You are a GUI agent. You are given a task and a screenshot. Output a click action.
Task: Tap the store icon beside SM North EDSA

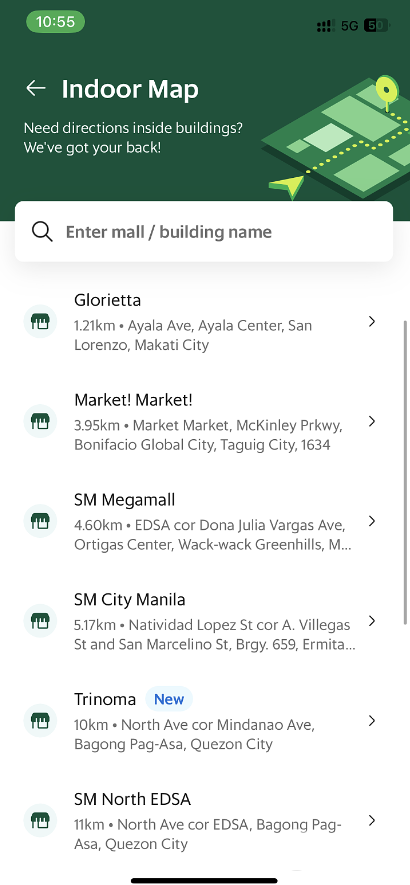pyautogui.click(x=40, y=821)
